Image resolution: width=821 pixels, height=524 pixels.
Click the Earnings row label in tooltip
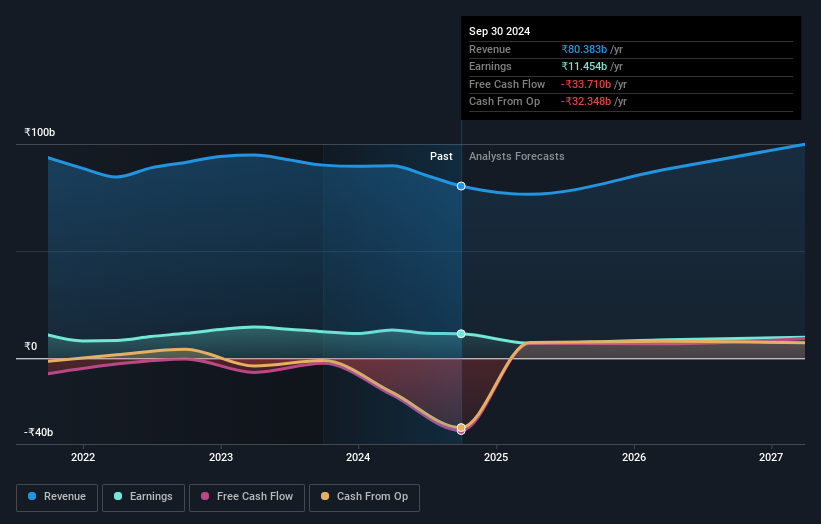[490, 66]
